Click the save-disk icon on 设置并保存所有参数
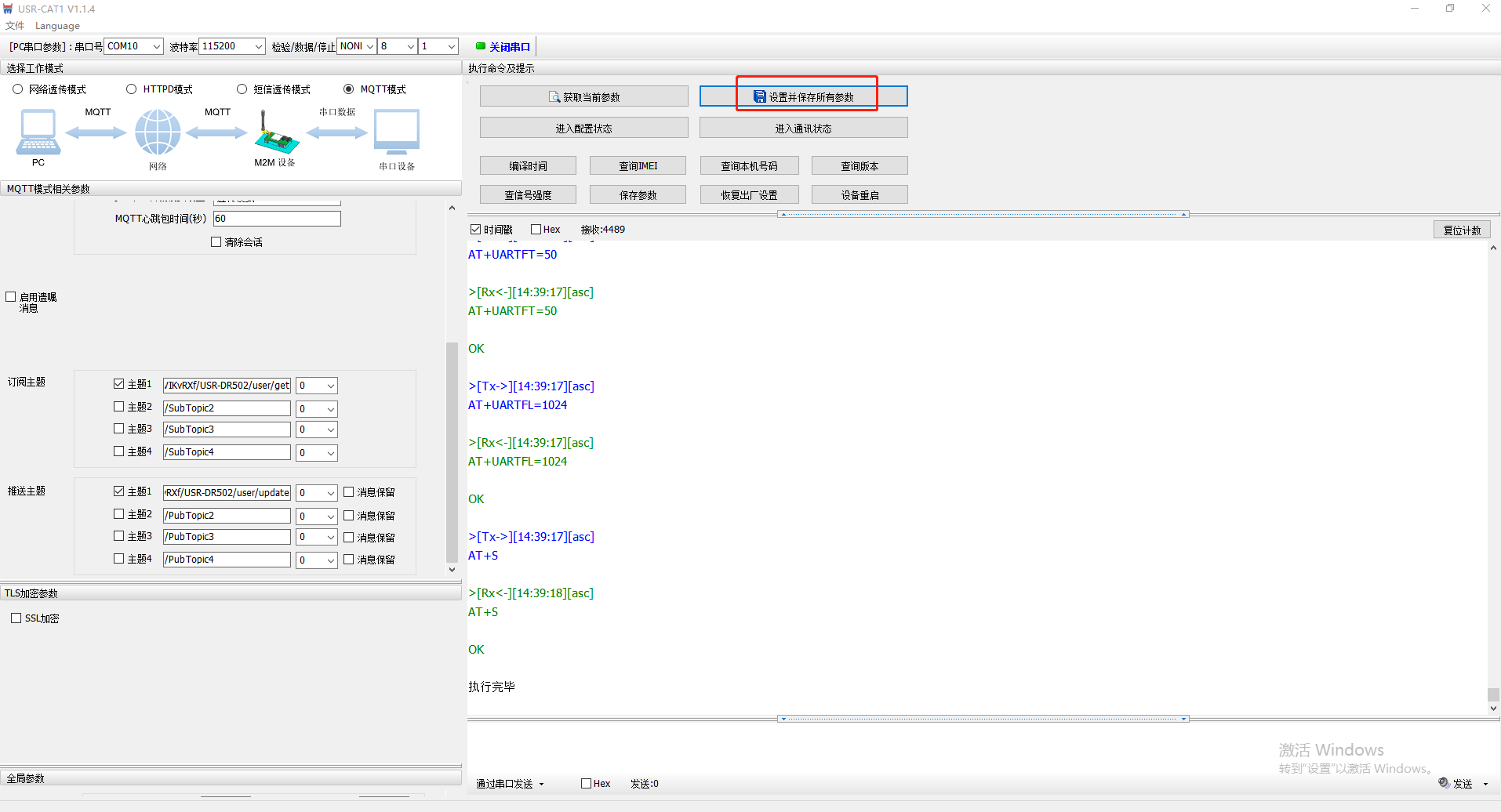 pos(759,96)
